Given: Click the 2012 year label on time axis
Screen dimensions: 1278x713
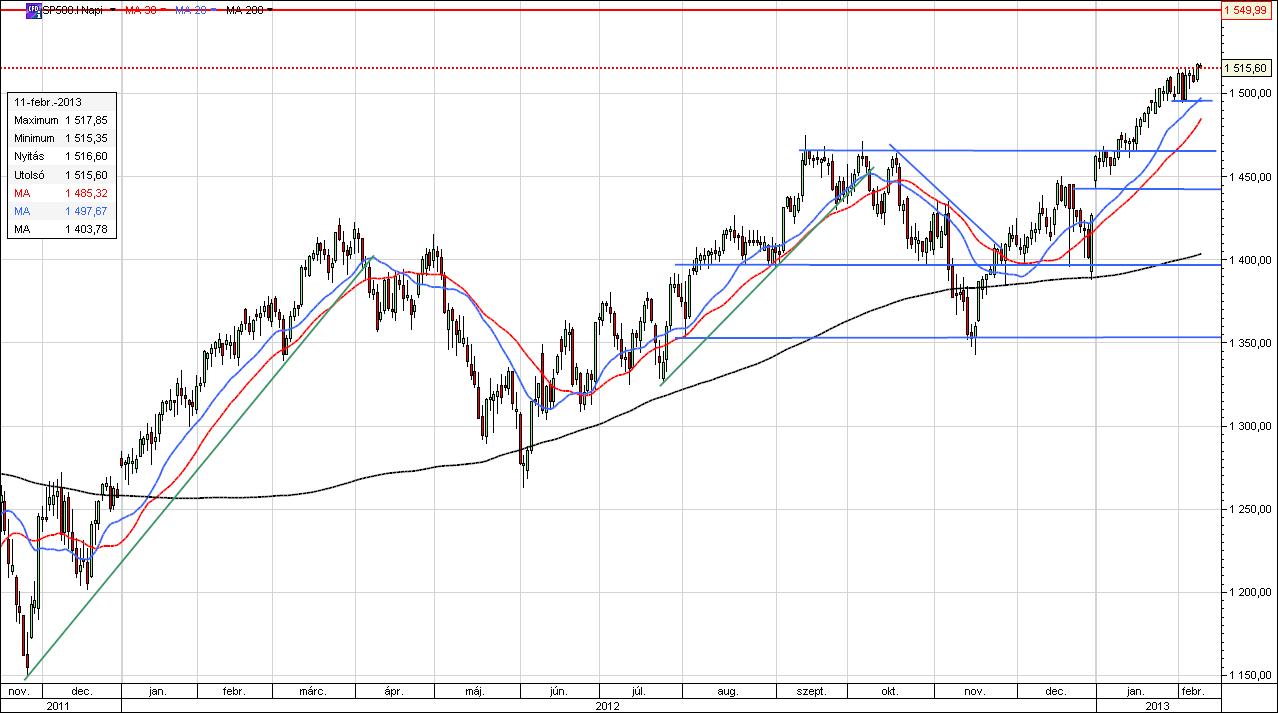Looking at the screenshot, I should pyautogui.click(x=607, y=705).
